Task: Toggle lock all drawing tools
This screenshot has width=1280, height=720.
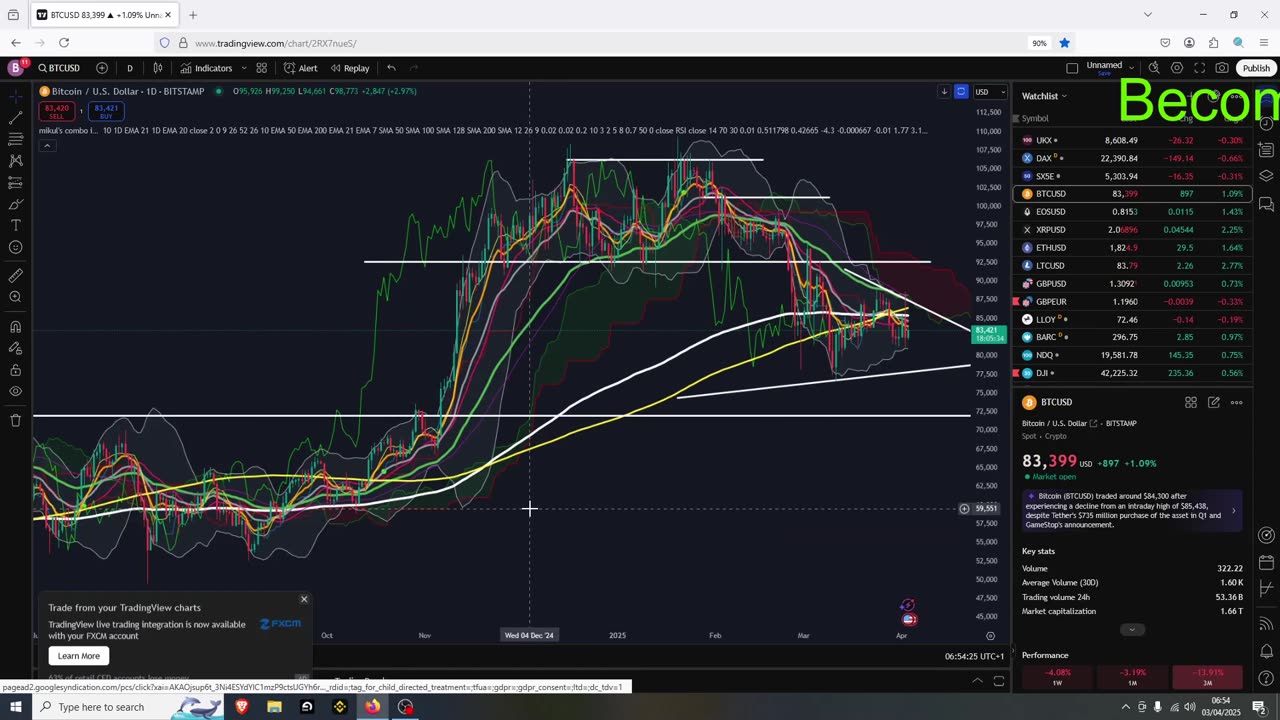Action: [x=15, y=370]
